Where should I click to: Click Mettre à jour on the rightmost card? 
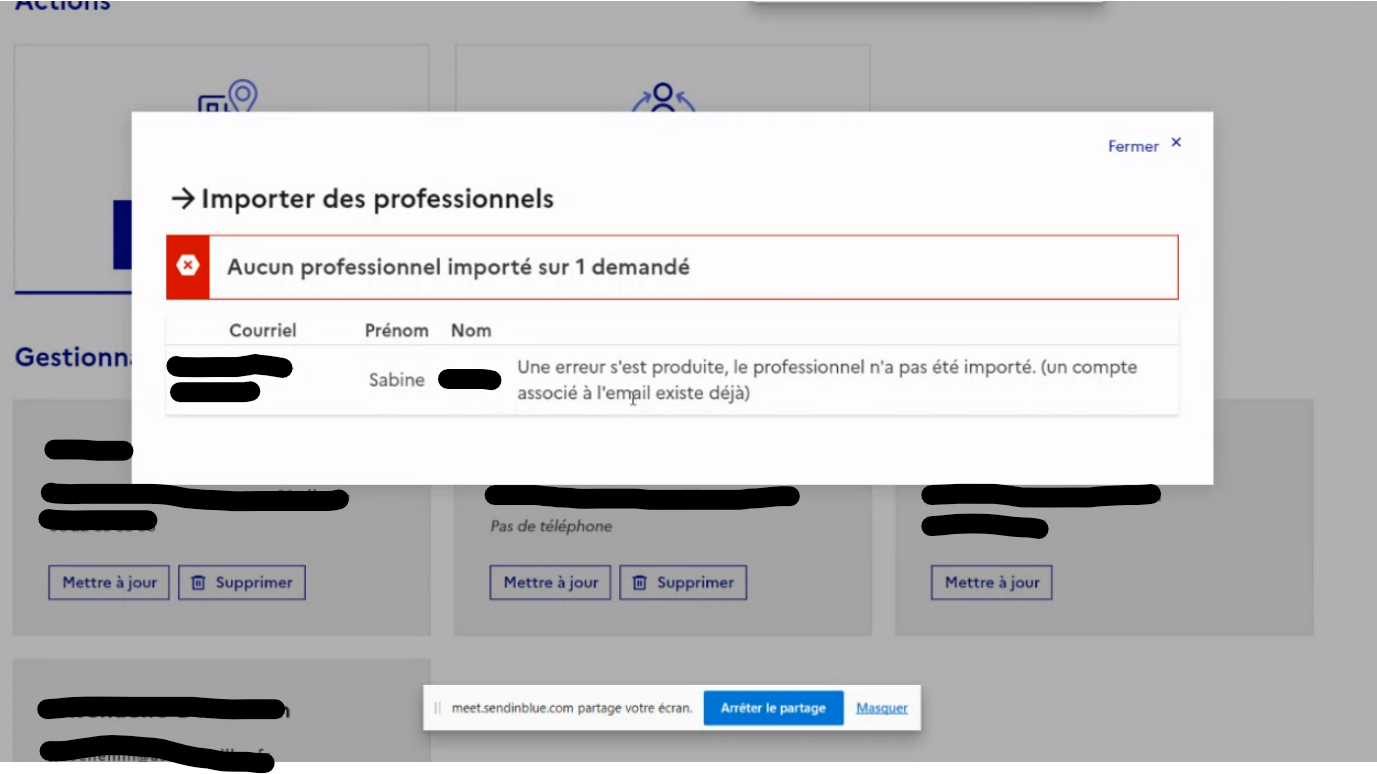(990, 582)
